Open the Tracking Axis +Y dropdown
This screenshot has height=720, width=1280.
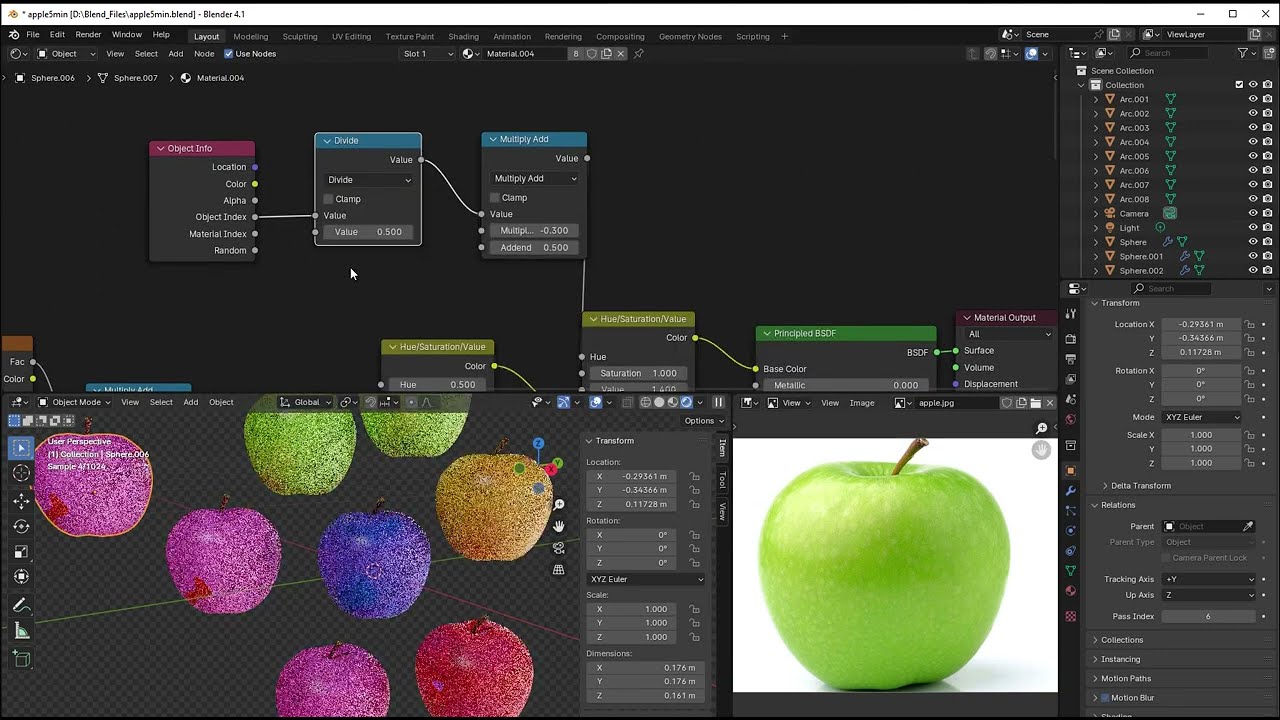(x=1208, y=579)
